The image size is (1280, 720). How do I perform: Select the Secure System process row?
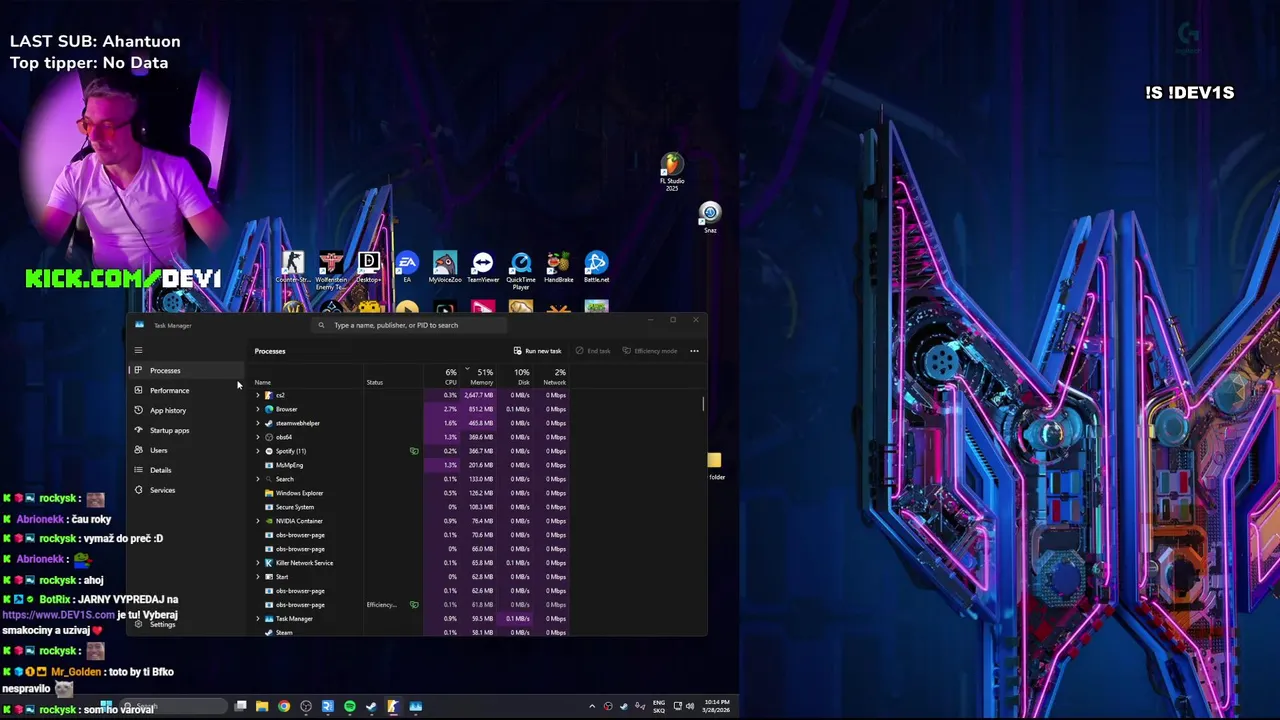click(410, 507)
